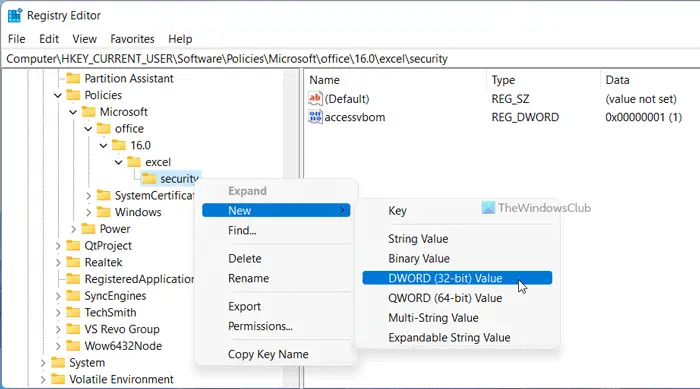Expand the QtProject key node
Viewport: 700px width, 389px height.
tap(58, 246)
